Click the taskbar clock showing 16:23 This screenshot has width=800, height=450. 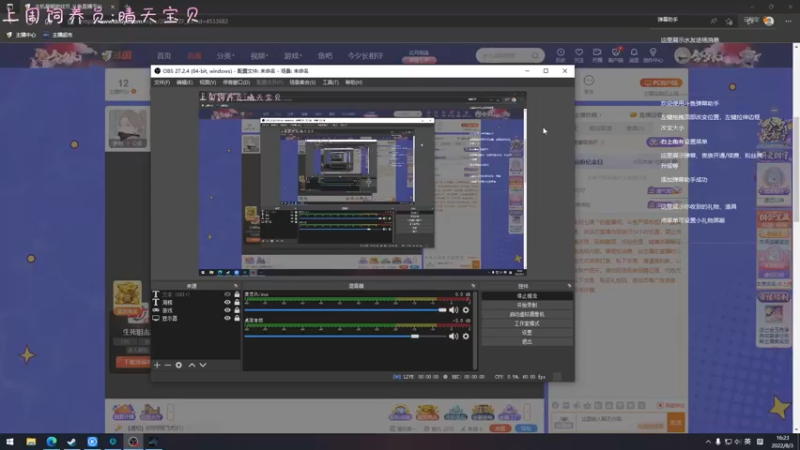tap(782, 442)
